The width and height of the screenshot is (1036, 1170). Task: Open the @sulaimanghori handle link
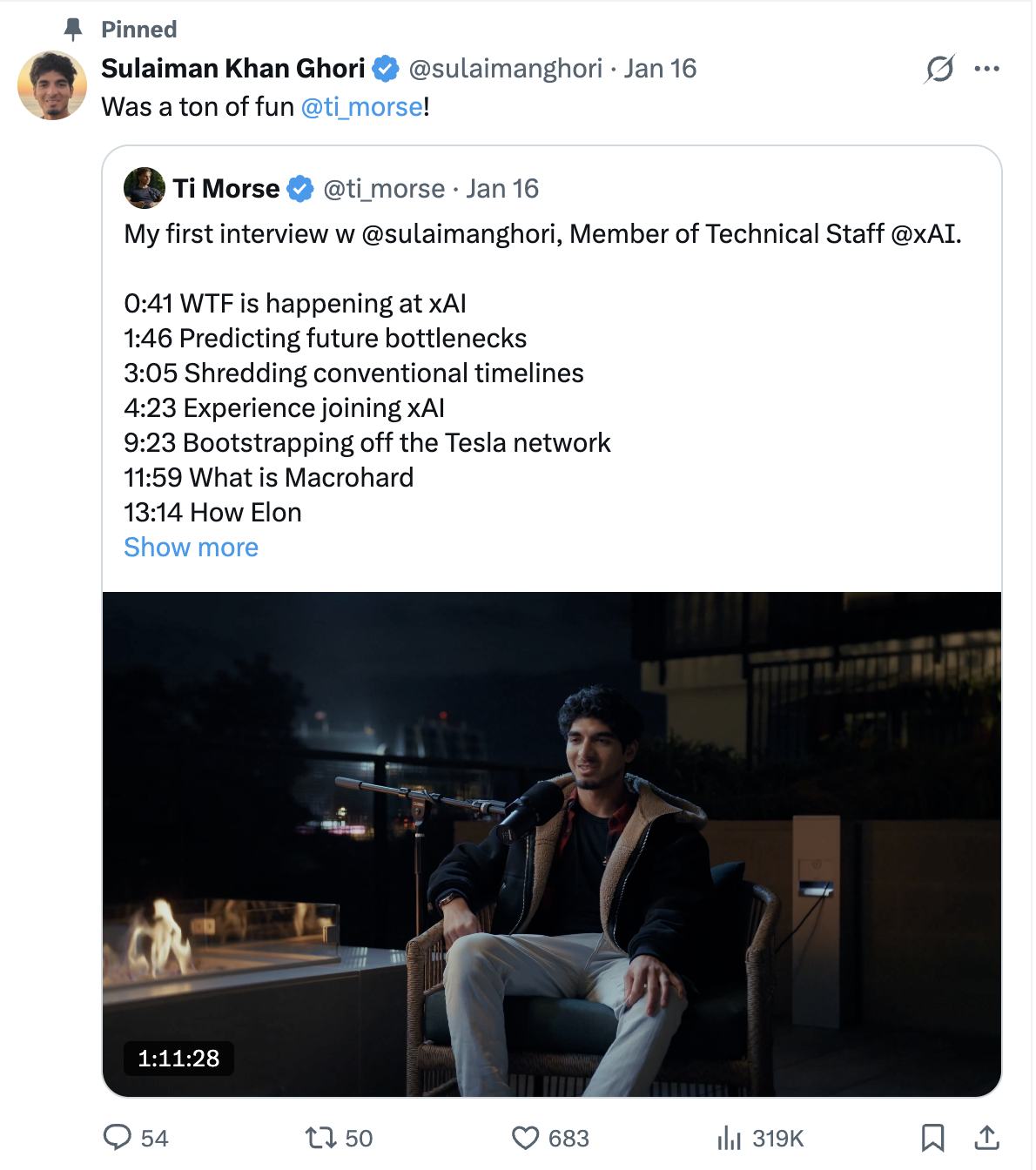[x=505, y=69]
